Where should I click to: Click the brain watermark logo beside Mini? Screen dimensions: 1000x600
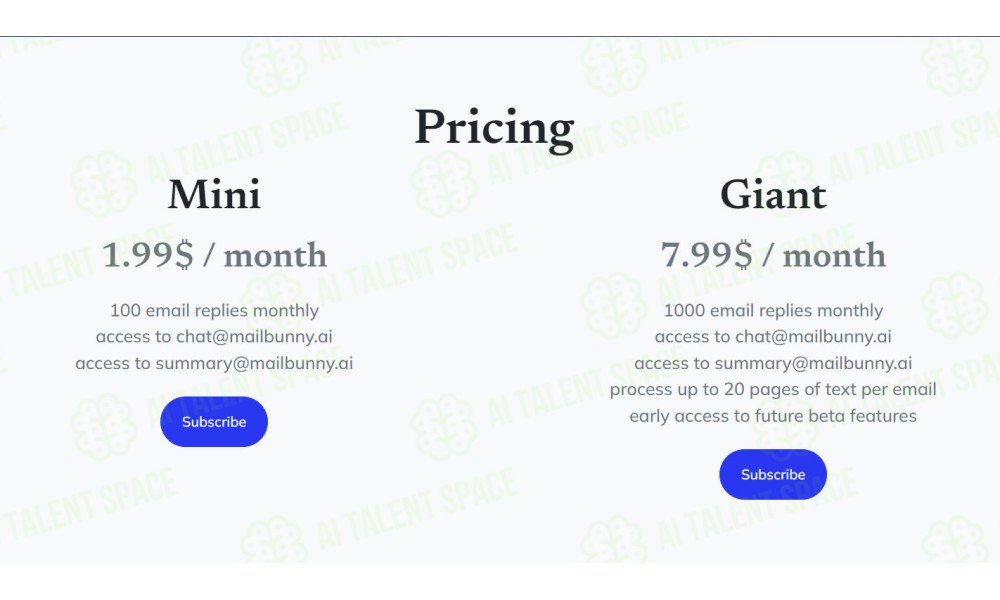(103, 184)
